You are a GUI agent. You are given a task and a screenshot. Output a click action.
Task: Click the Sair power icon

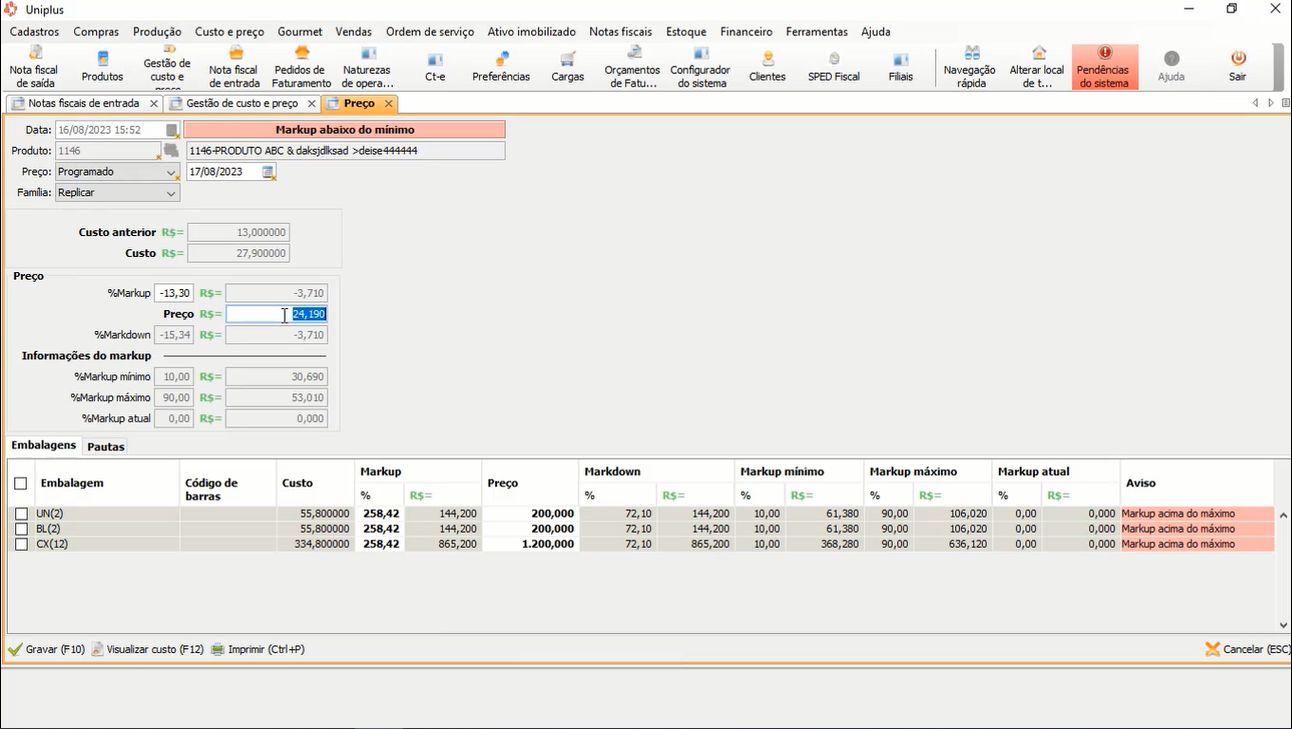1238,59
